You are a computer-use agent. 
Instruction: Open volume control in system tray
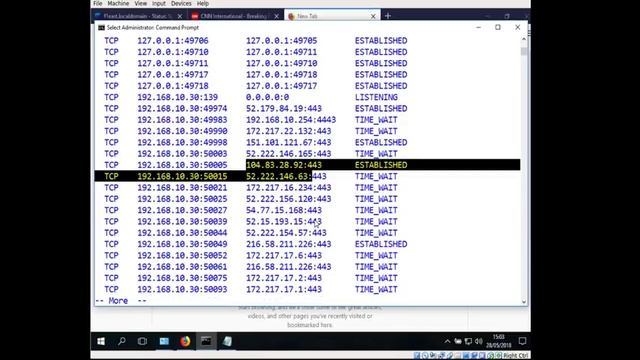(x=478, y=341)
